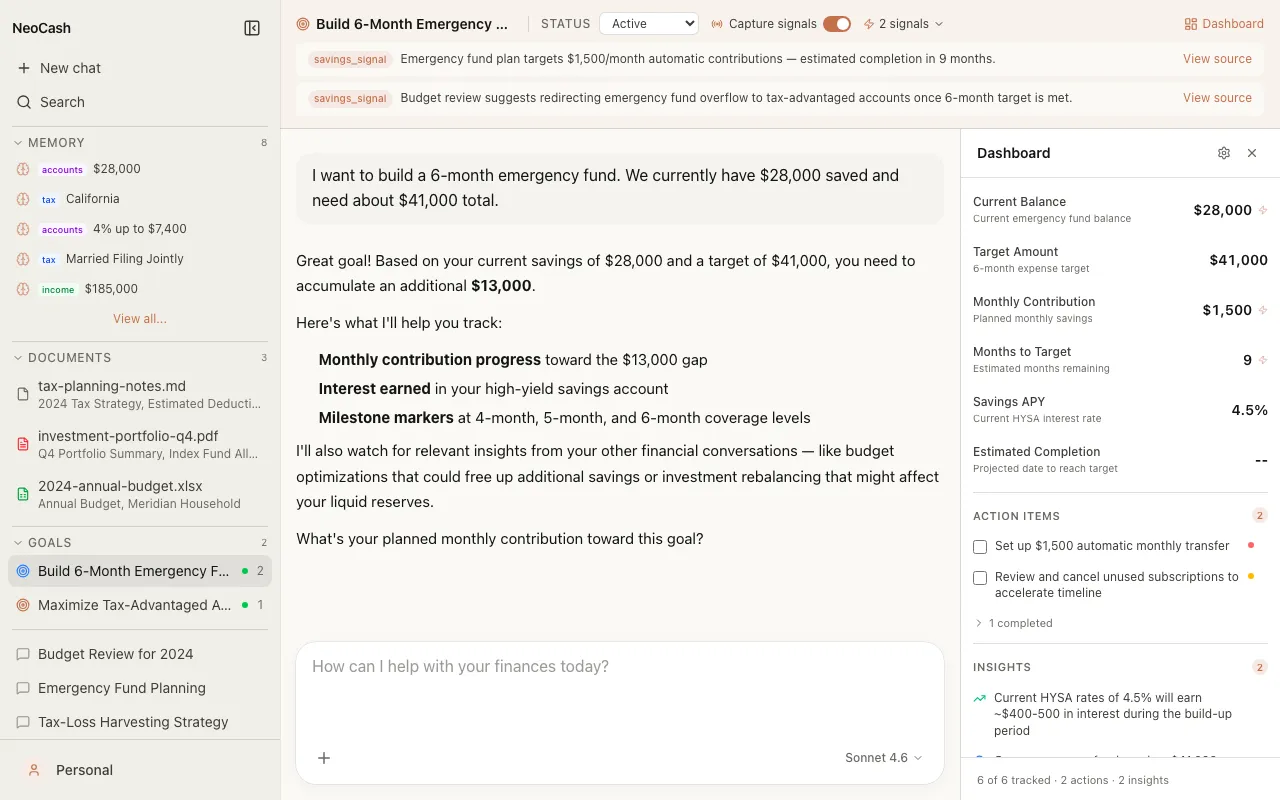Click the $185,000 income memory entry
This screenshot has width=1280, height=800.
pos(140,289)
